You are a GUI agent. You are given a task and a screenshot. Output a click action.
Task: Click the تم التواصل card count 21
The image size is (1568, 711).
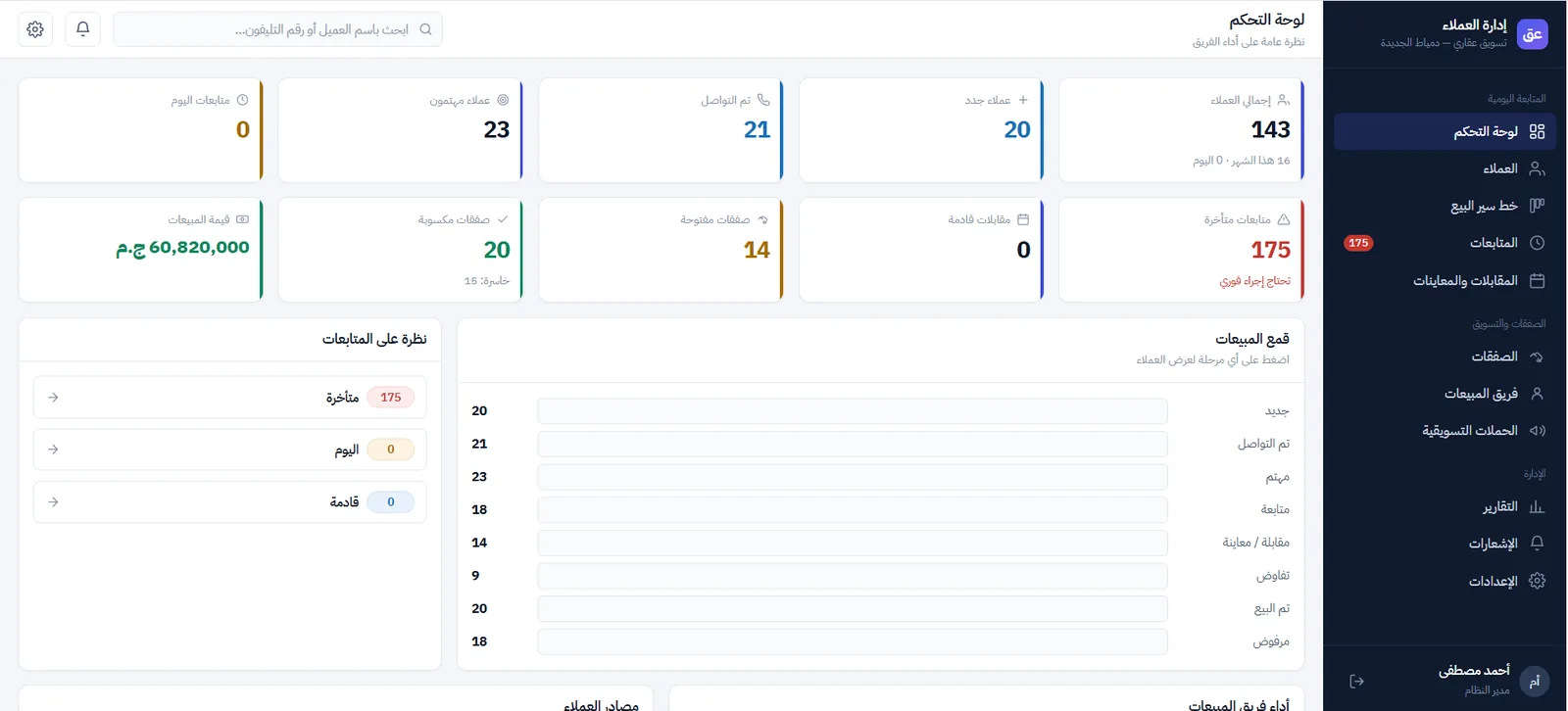coord(757,129)
